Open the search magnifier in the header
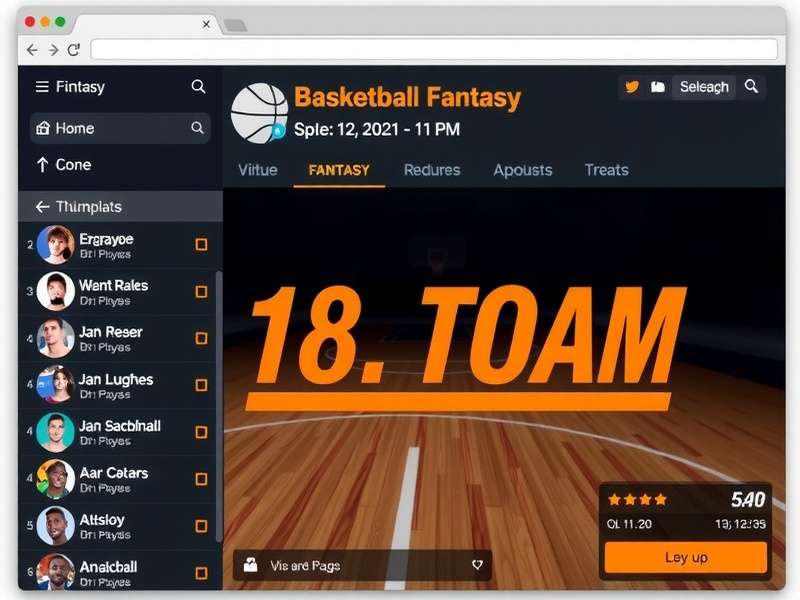 751,88
